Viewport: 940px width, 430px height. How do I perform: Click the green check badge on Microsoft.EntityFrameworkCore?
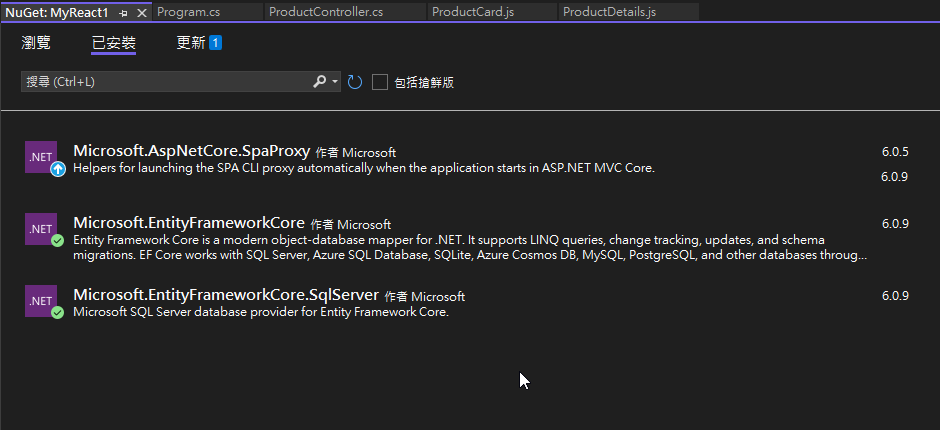[58, 240]
